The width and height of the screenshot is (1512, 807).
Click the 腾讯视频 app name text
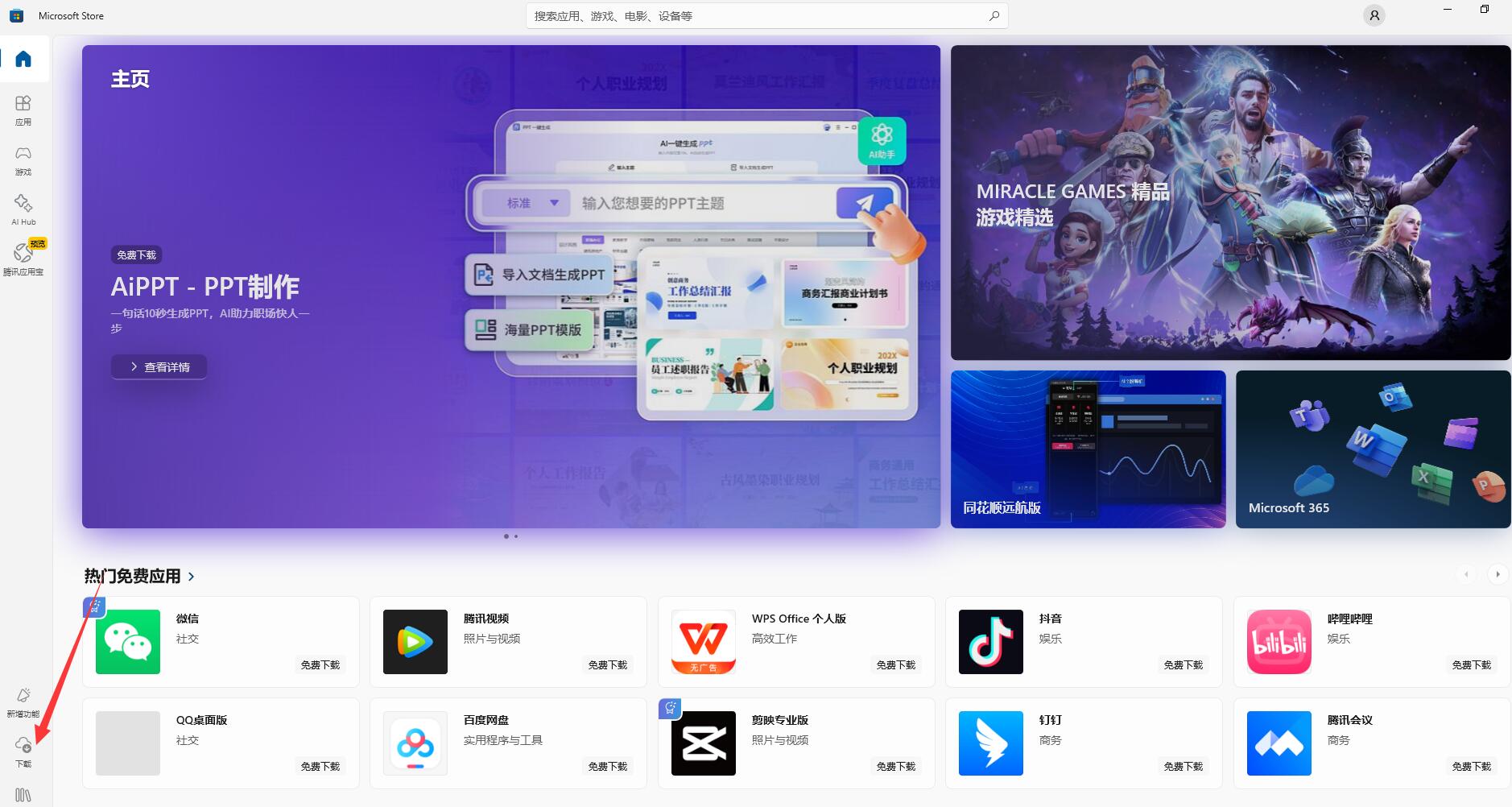click(486, 619)
